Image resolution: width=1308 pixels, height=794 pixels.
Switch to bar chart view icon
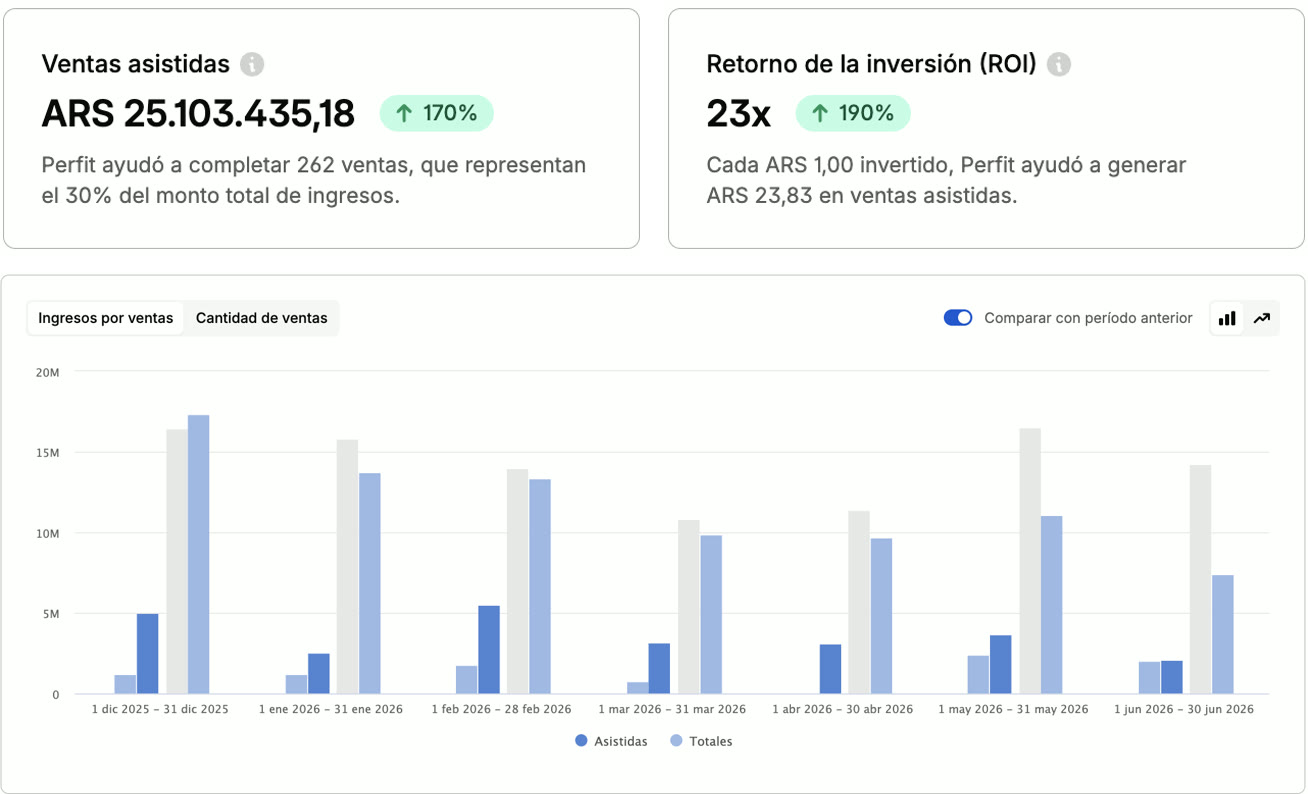tap(1227, 318)
